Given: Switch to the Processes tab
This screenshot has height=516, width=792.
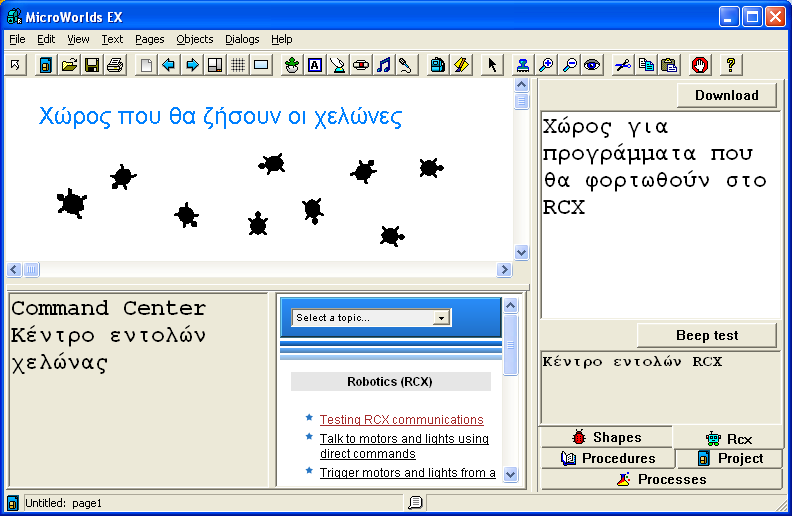Looking at the screenshot, I should coord(662,479).
